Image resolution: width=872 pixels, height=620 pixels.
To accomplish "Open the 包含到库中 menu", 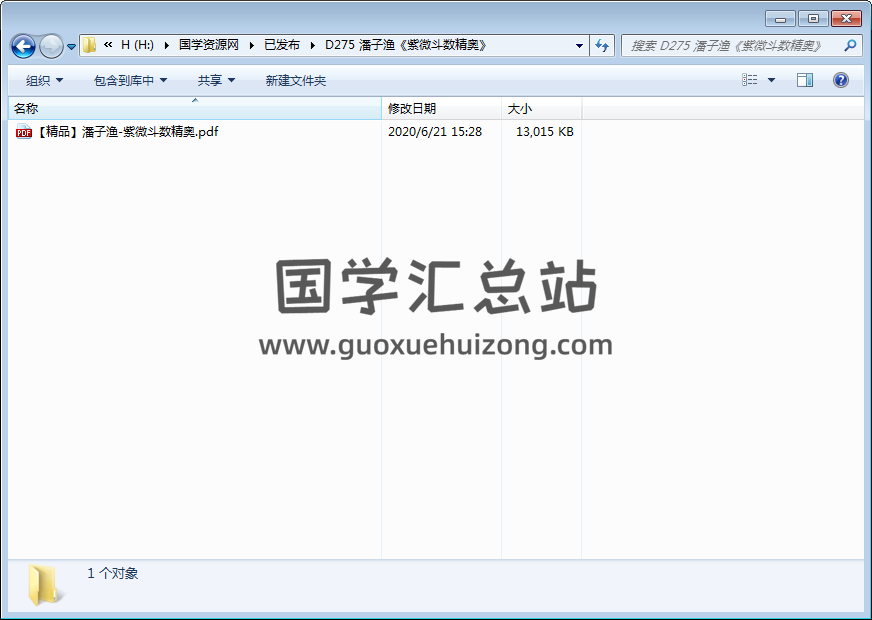I will pyautogui.click(x=130, y=81).
